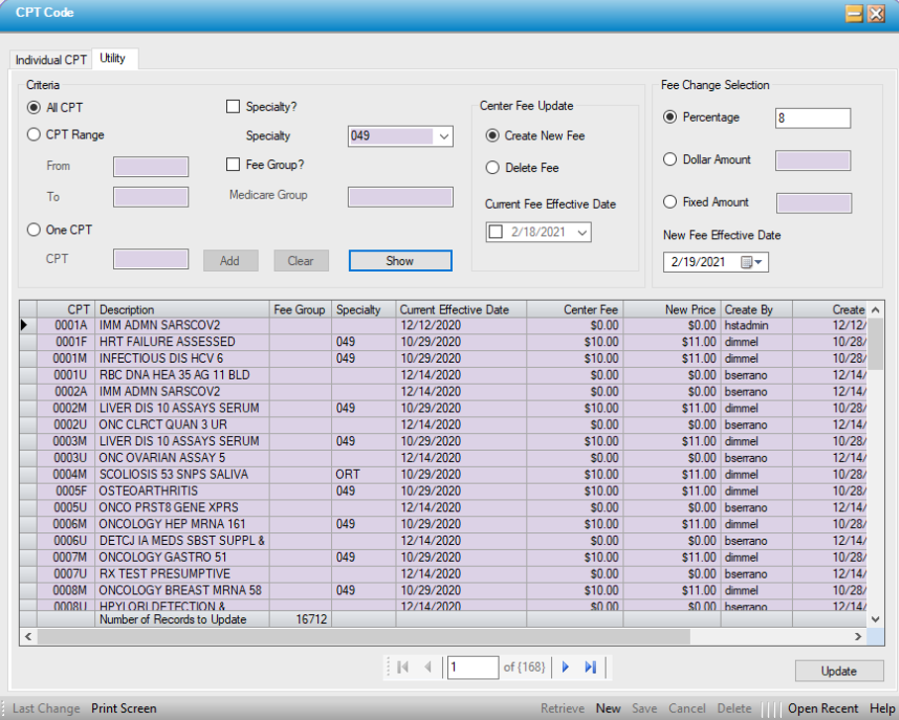Expand the Specialty 049 dropdown
This screenshot has width=899, height=720.
[x=444, y=136]
